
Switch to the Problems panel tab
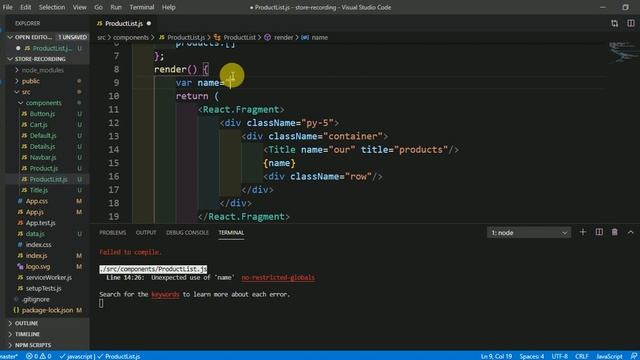point(113,233)
